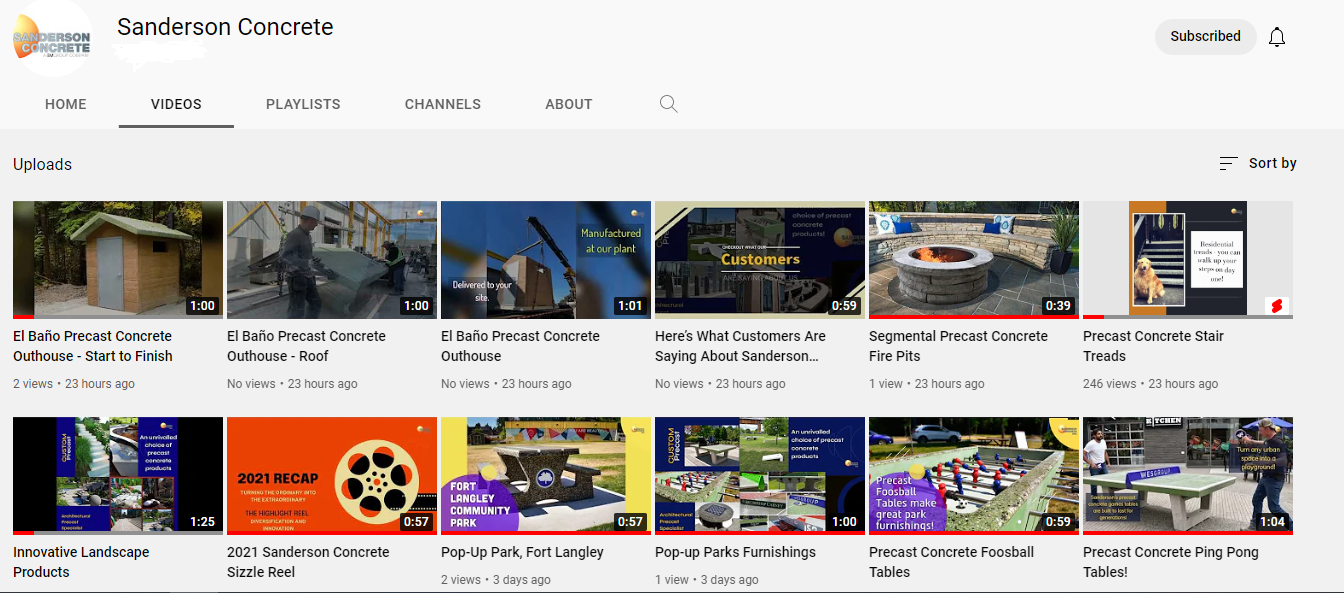Open Precast Concrete Foosball Tables title
1344x593 pixels.
951,562
